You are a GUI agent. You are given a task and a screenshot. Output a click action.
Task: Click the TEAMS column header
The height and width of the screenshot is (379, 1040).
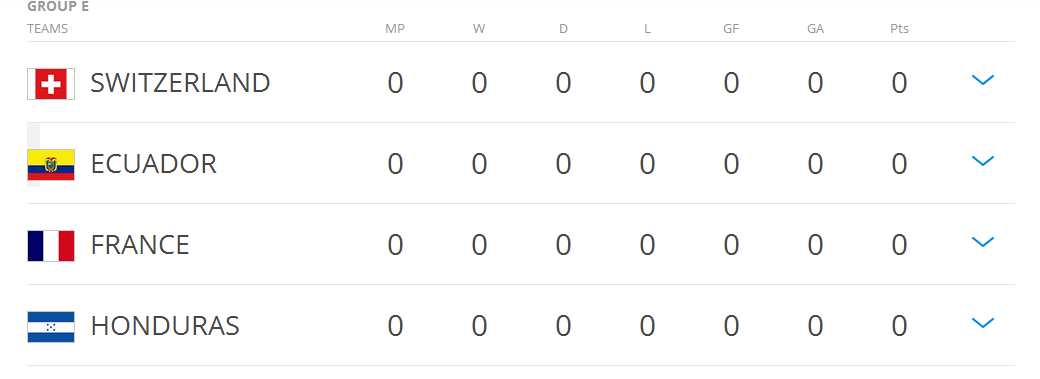tap(48, 29)
